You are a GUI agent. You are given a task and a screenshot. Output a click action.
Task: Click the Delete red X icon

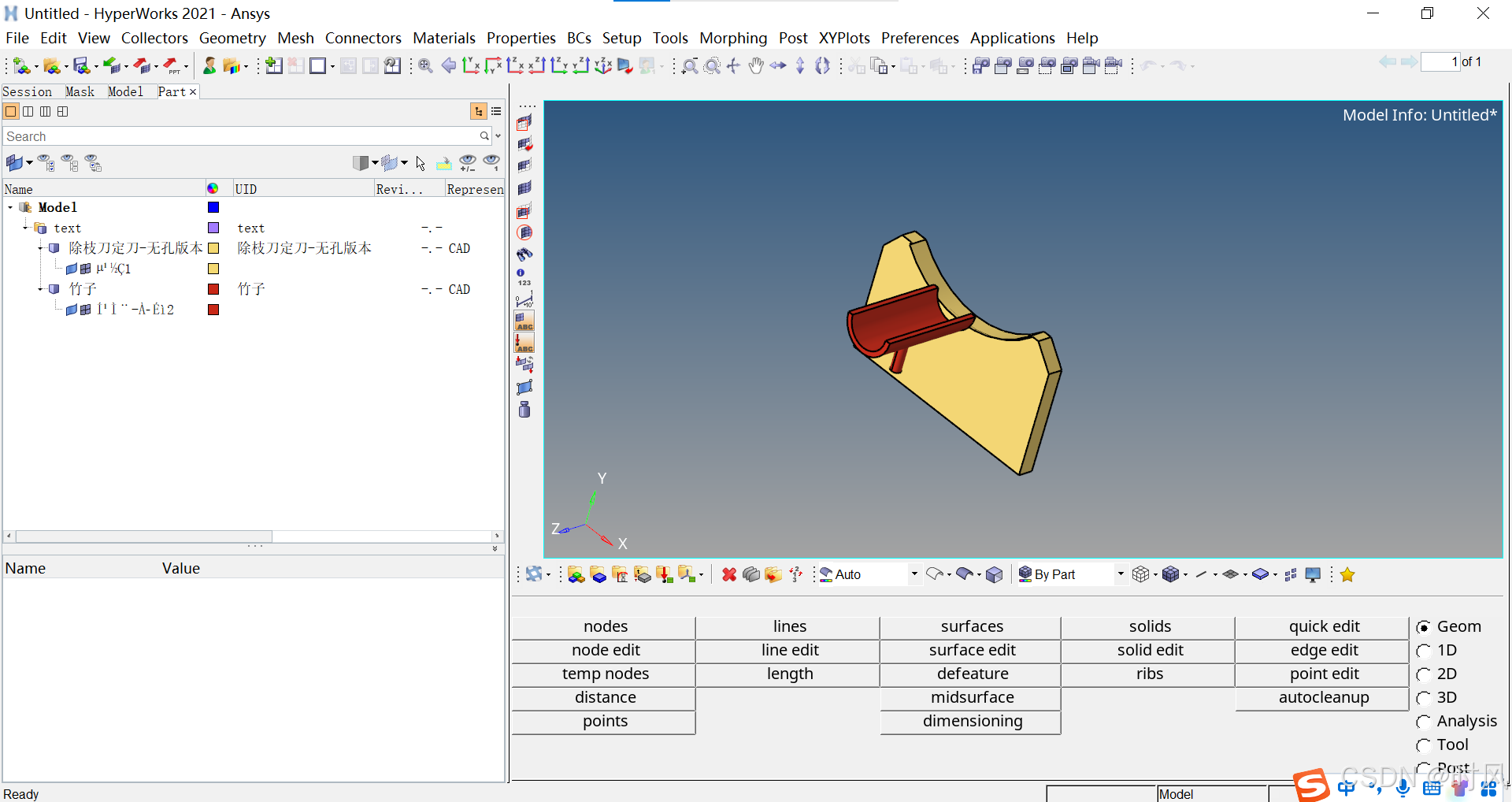point(729,575)
